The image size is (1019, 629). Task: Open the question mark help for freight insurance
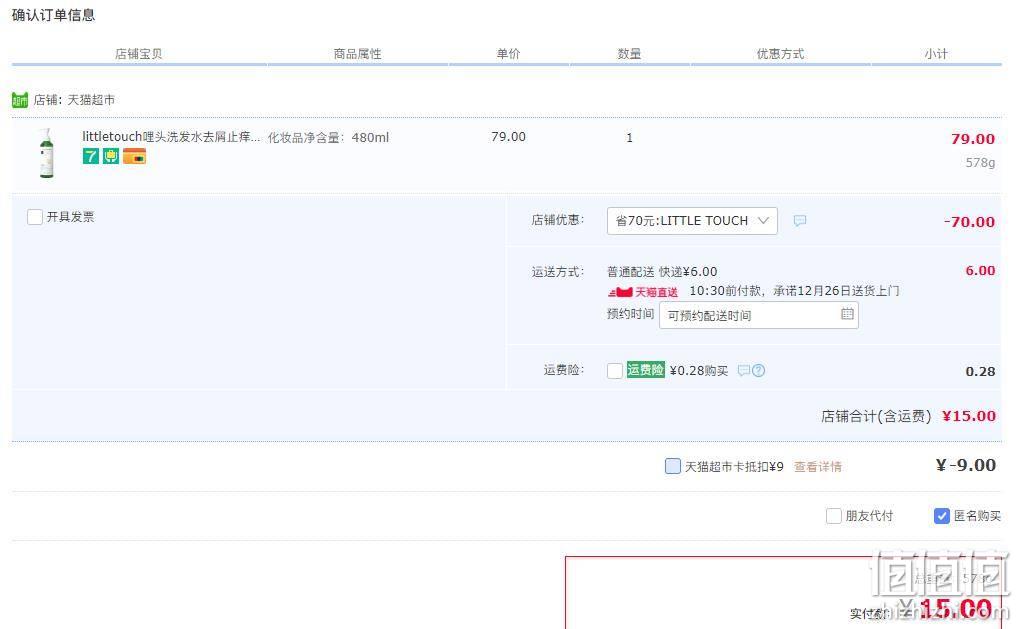point(758,370)
